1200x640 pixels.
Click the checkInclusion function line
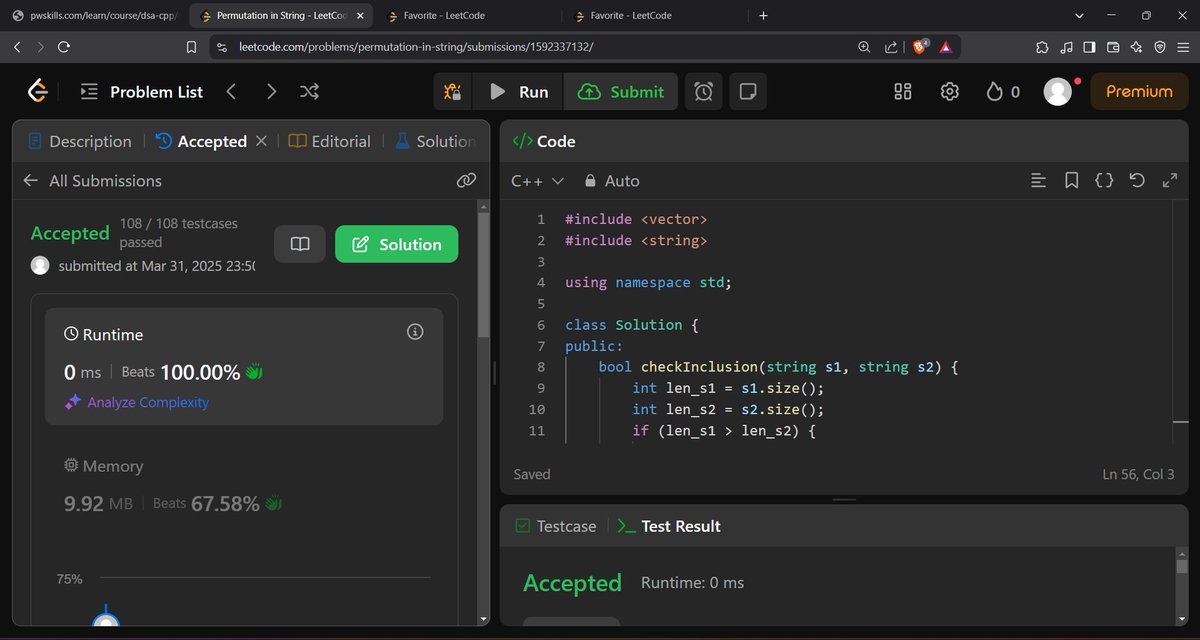779,367
